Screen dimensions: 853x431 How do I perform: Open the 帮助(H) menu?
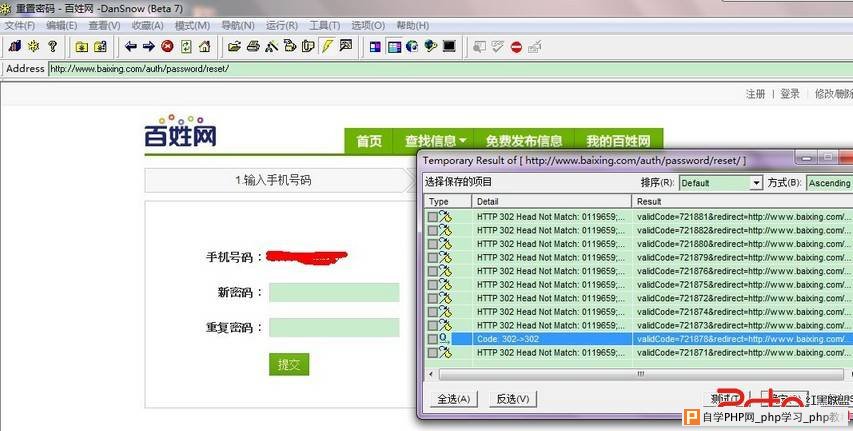point(412,26)
